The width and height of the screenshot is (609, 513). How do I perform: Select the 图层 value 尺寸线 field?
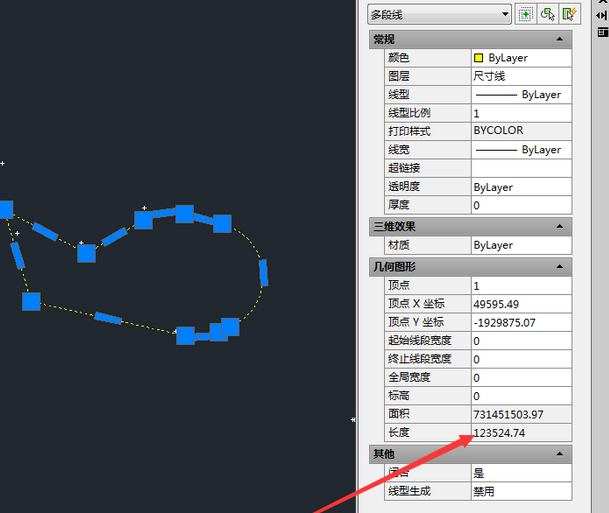coord(520,76)
